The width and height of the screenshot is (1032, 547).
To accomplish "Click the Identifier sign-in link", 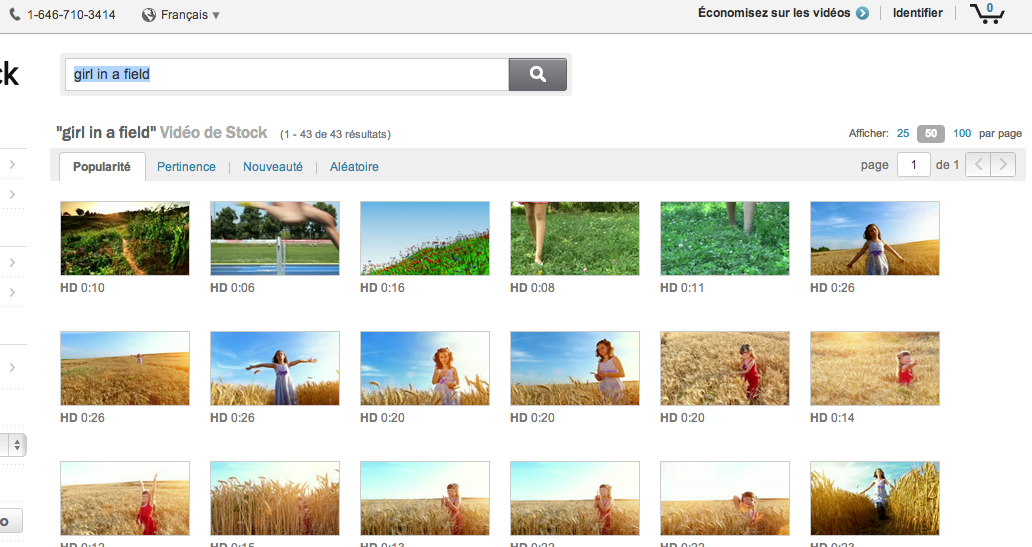I will click(917, 13).
